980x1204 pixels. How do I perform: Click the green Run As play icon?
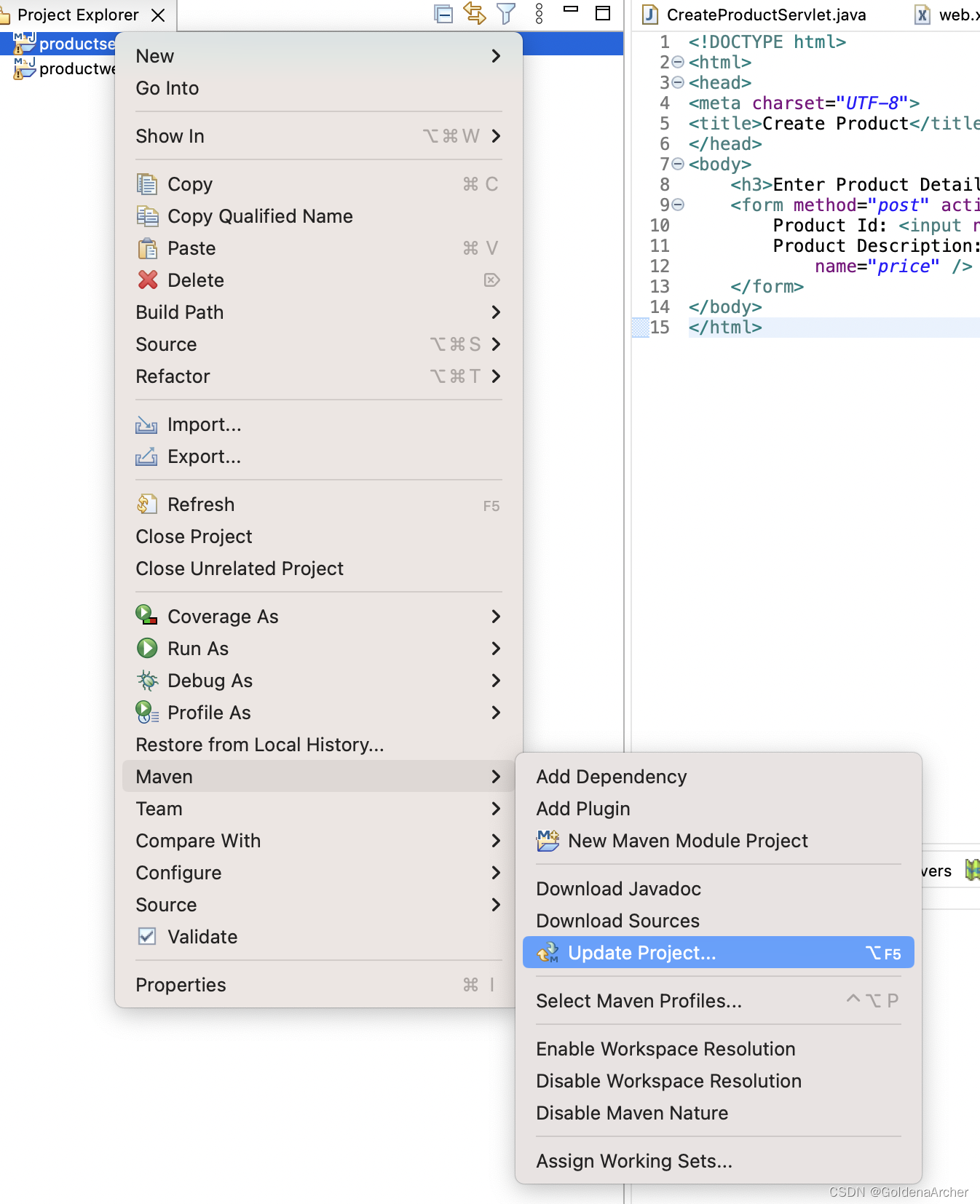click(x=147, y=648)
